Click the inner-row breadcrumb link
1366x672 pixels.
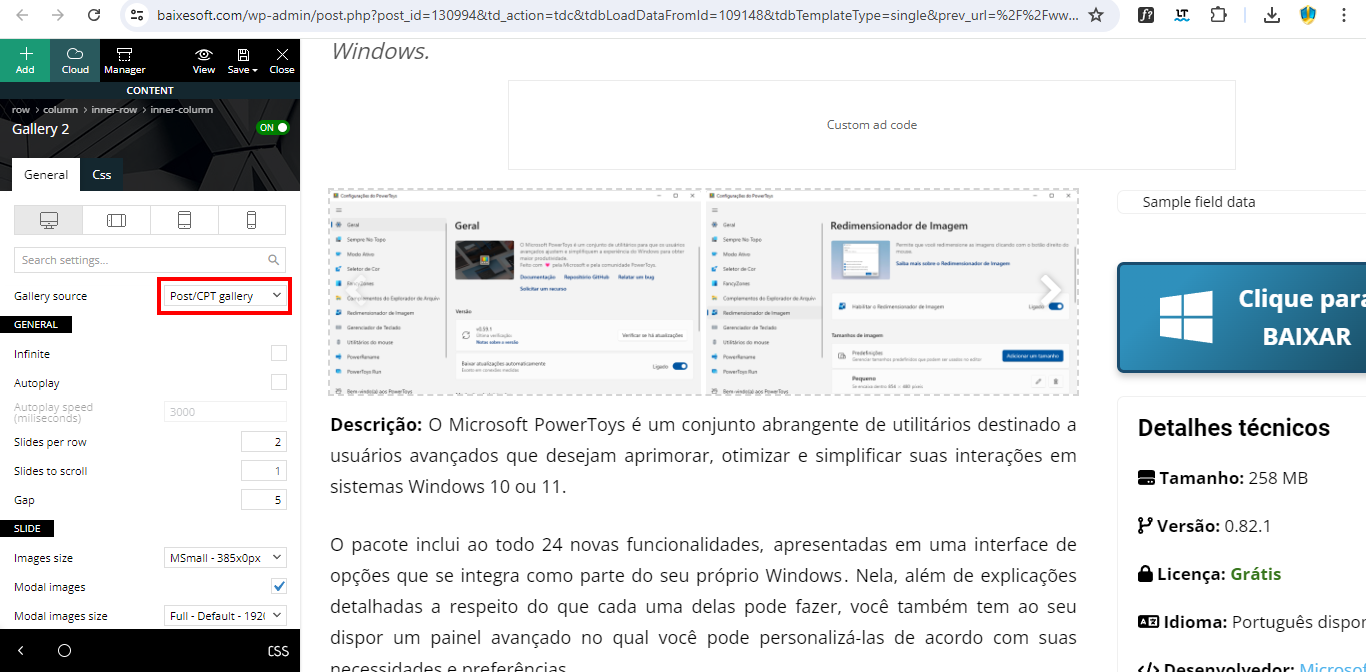tap(114, 109)
